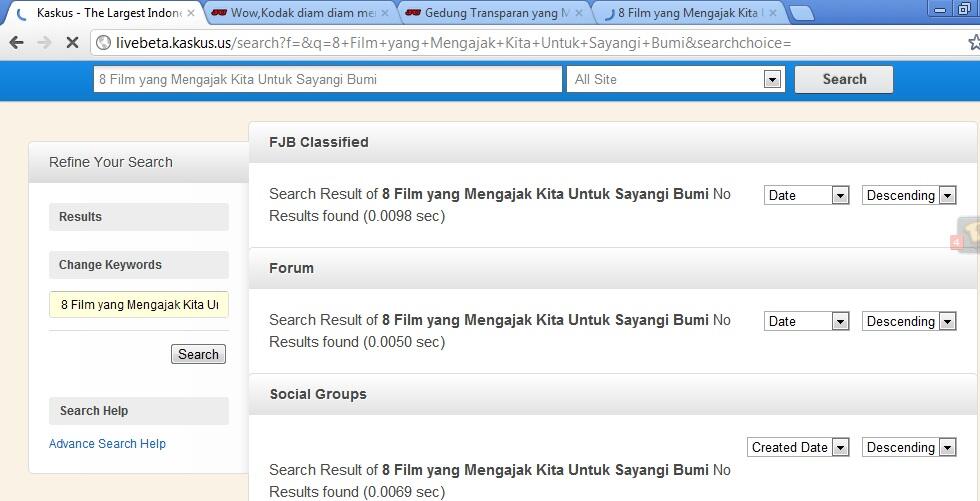The width and height of the screenshot is (980, 501).
Task: Click the Forum section heading
Action: [291, 269]
